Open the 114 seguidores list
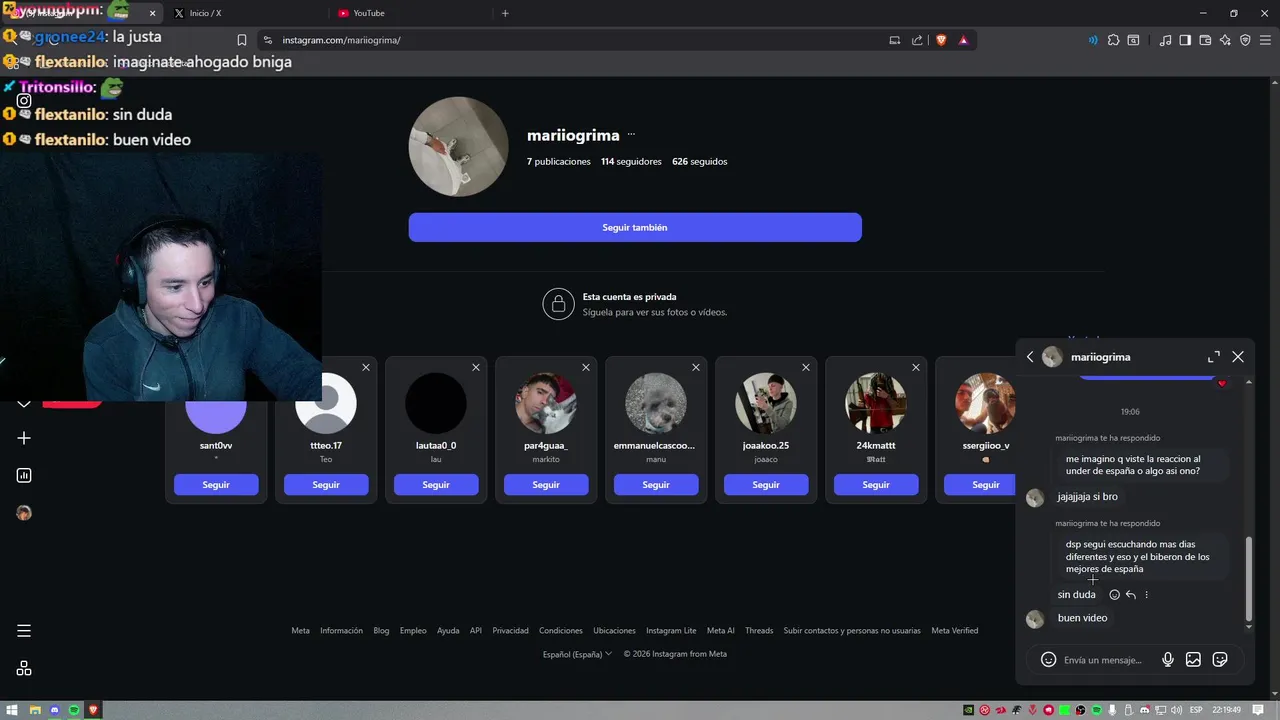 [631, 161]
